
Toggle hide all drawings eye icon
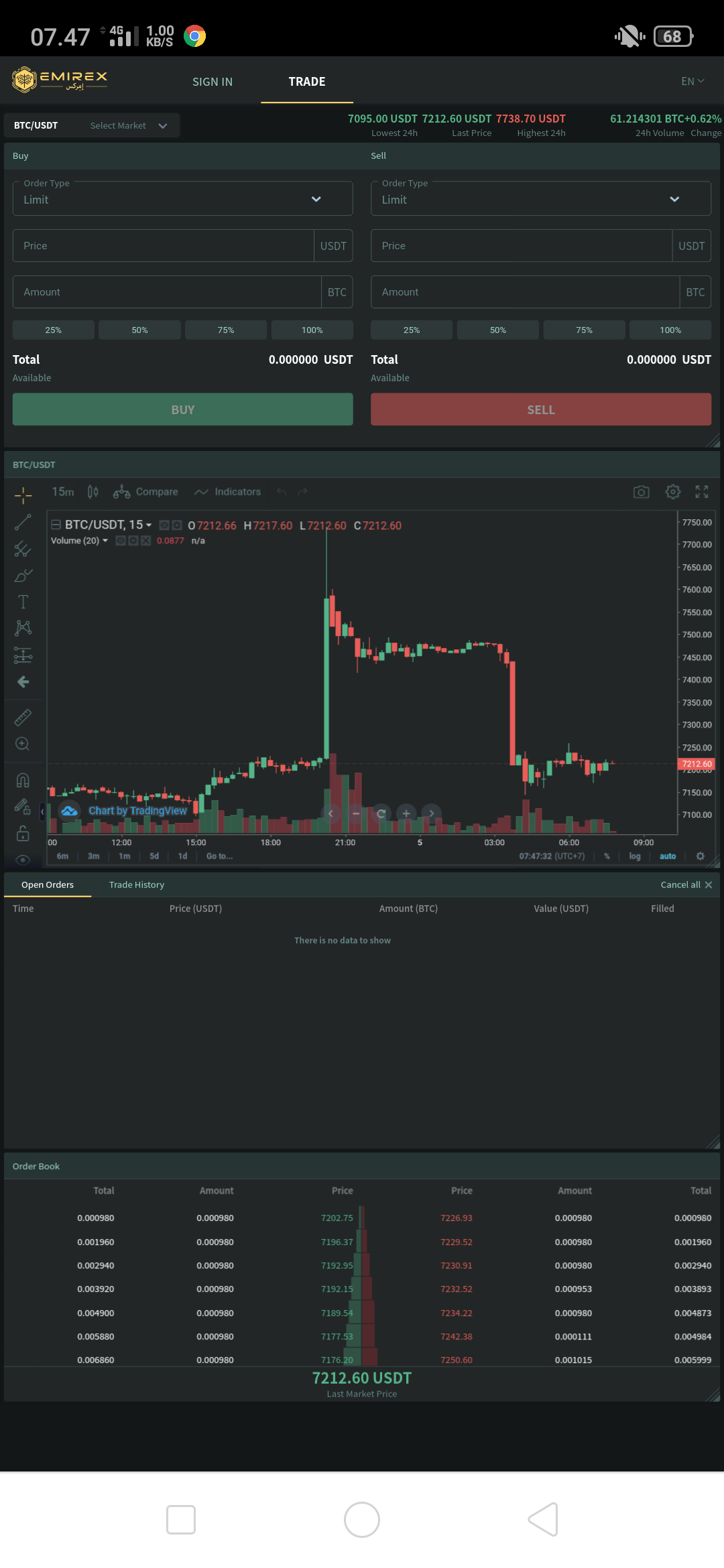pyautogui.click(x=23, y=859)
